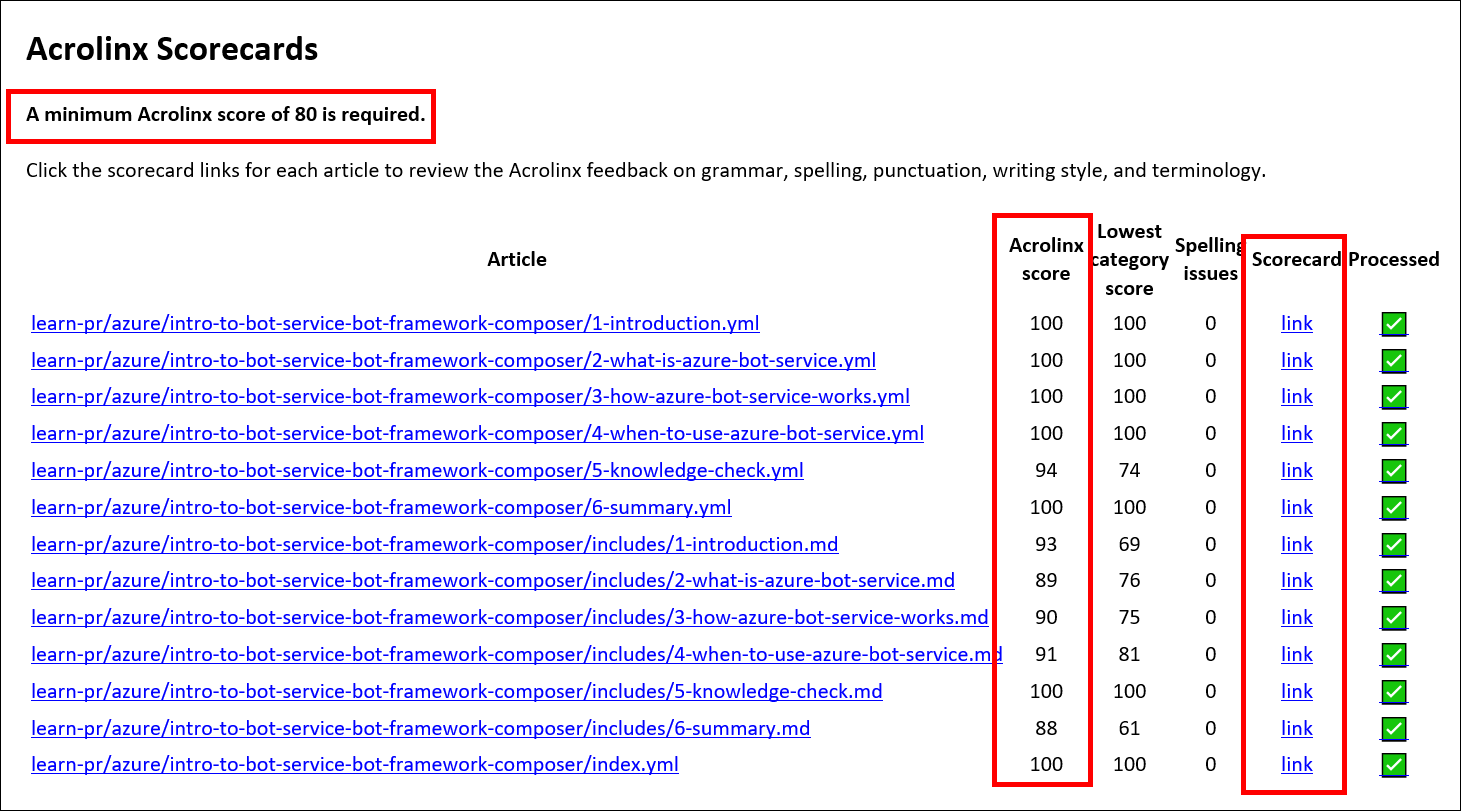Click the Processed column header

point(1394,259)
